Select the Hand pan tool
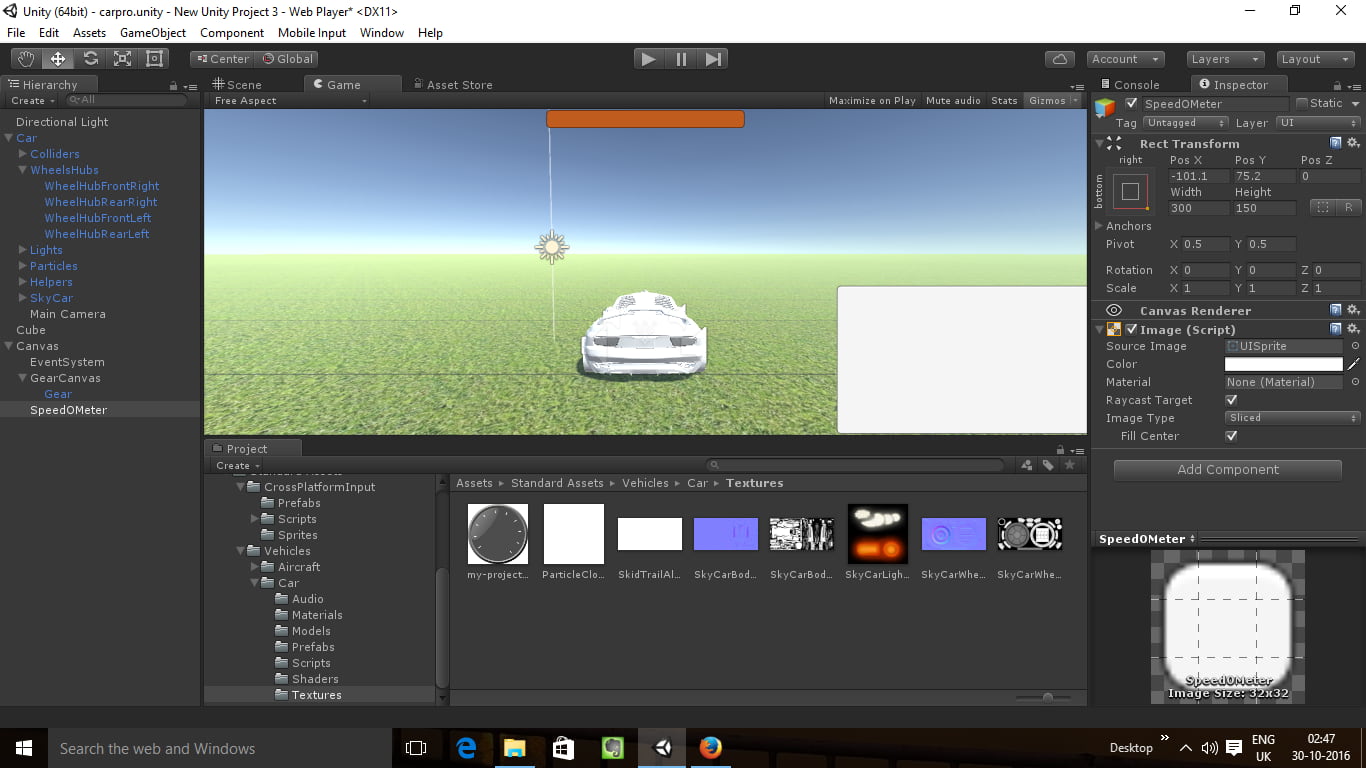Image resolution: width=1366 pixels, height=768 pixels. [25, 58]
